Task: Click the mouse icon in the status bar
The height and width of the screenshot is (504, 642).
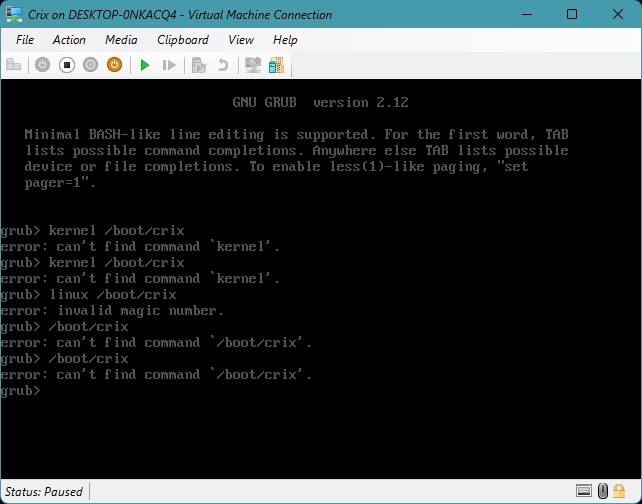Action: [603, 491]
